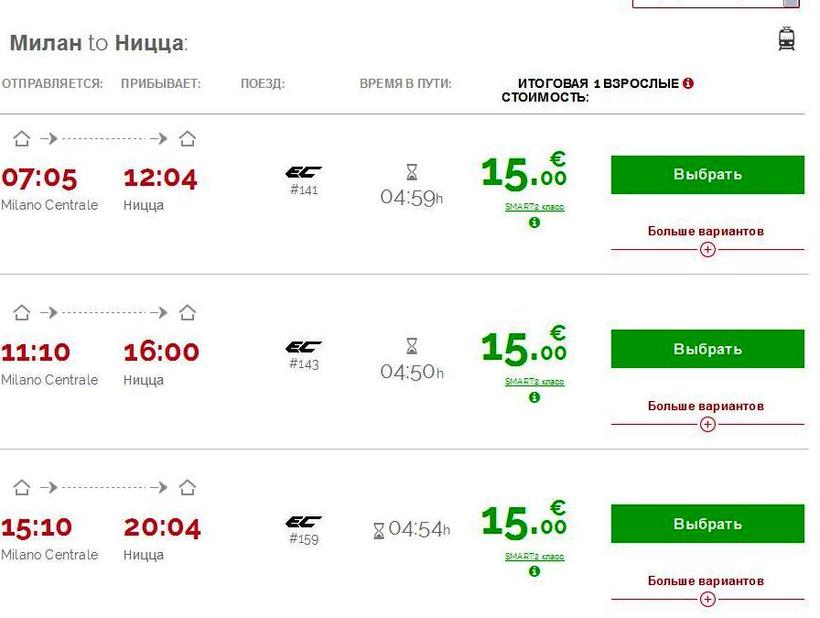The image size is (820, 618).
Task: Click green info icon under 15:10 train price
Action: pos(534,571)
